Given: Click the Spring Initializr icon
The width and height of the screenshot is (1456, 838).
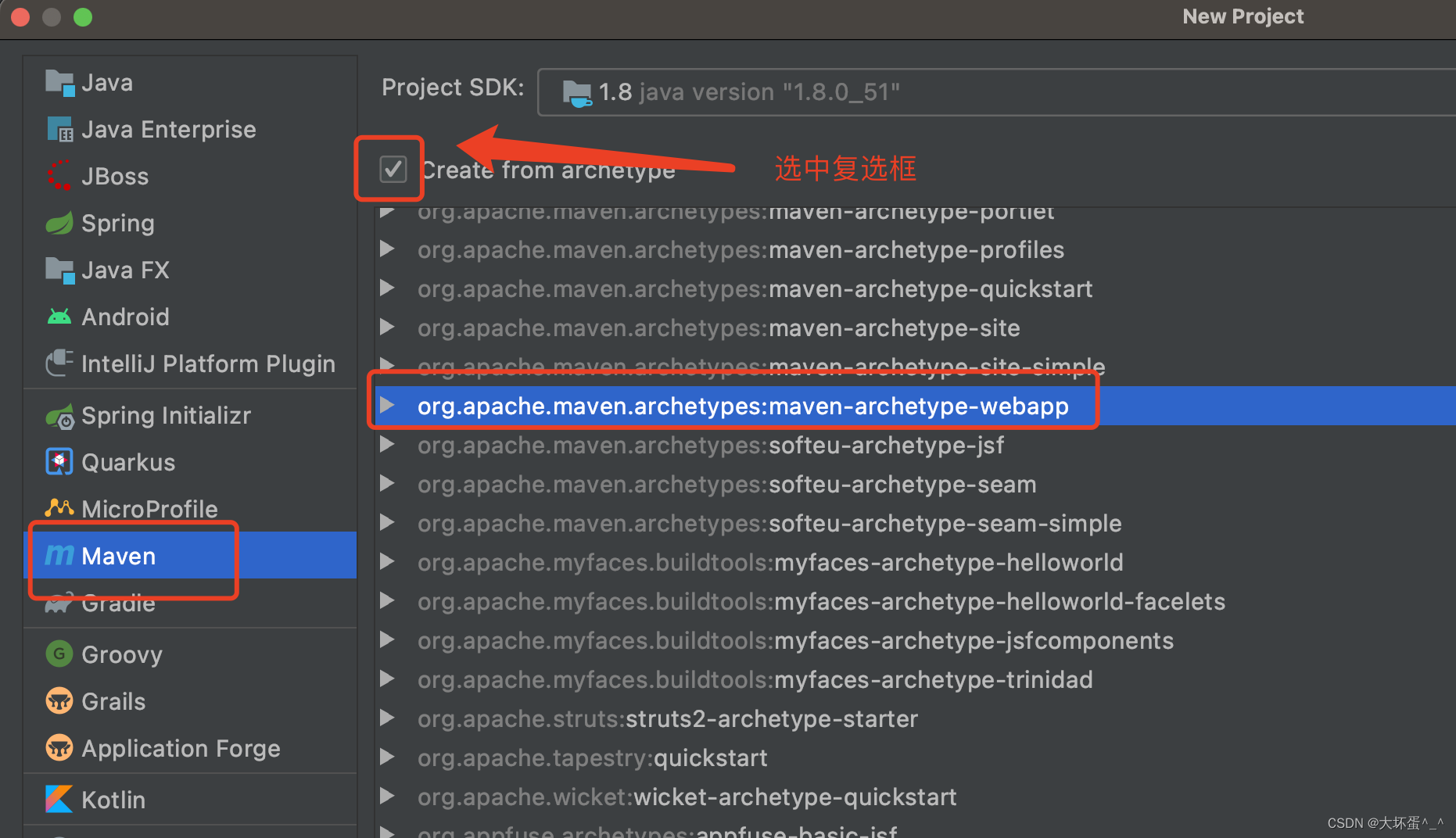Looking at the screenshot, I should pos(59,417).
